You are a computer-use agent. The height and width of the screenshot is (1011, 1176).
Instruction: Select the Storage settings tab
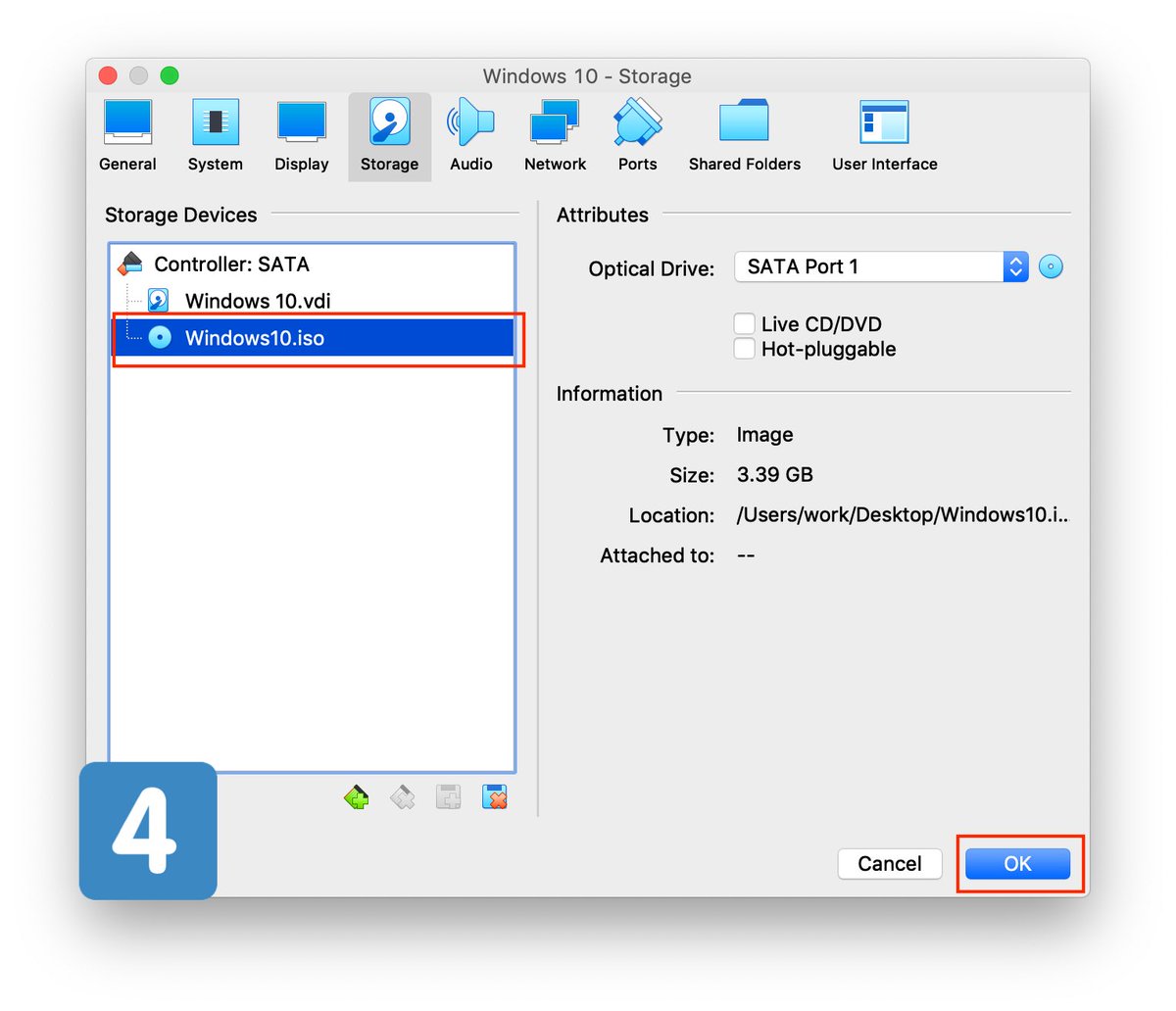389,137
